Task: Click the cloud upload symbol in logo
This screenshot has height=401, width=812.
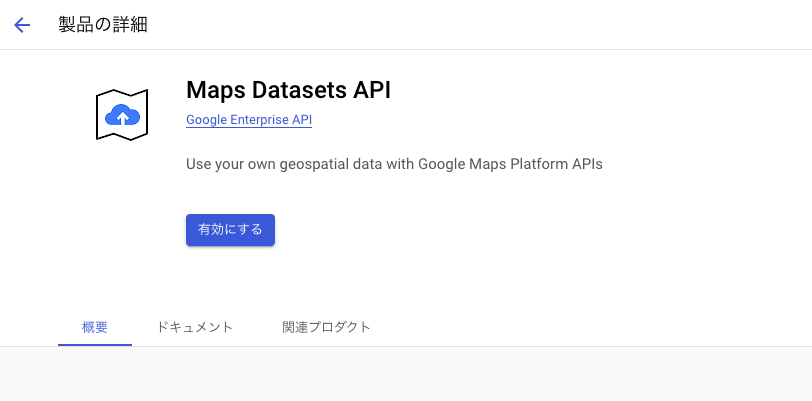Action: [x=122, y=115]
